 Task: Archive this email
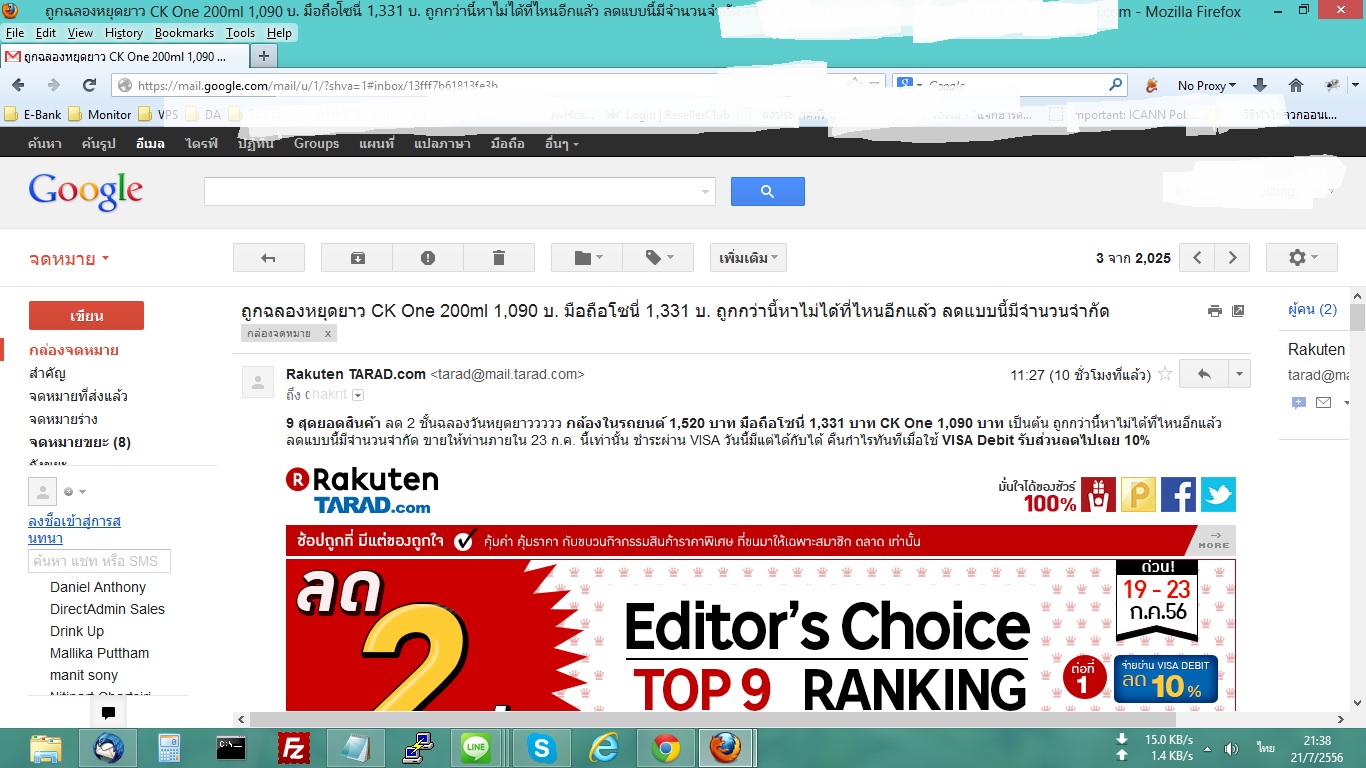coord(357,258)
